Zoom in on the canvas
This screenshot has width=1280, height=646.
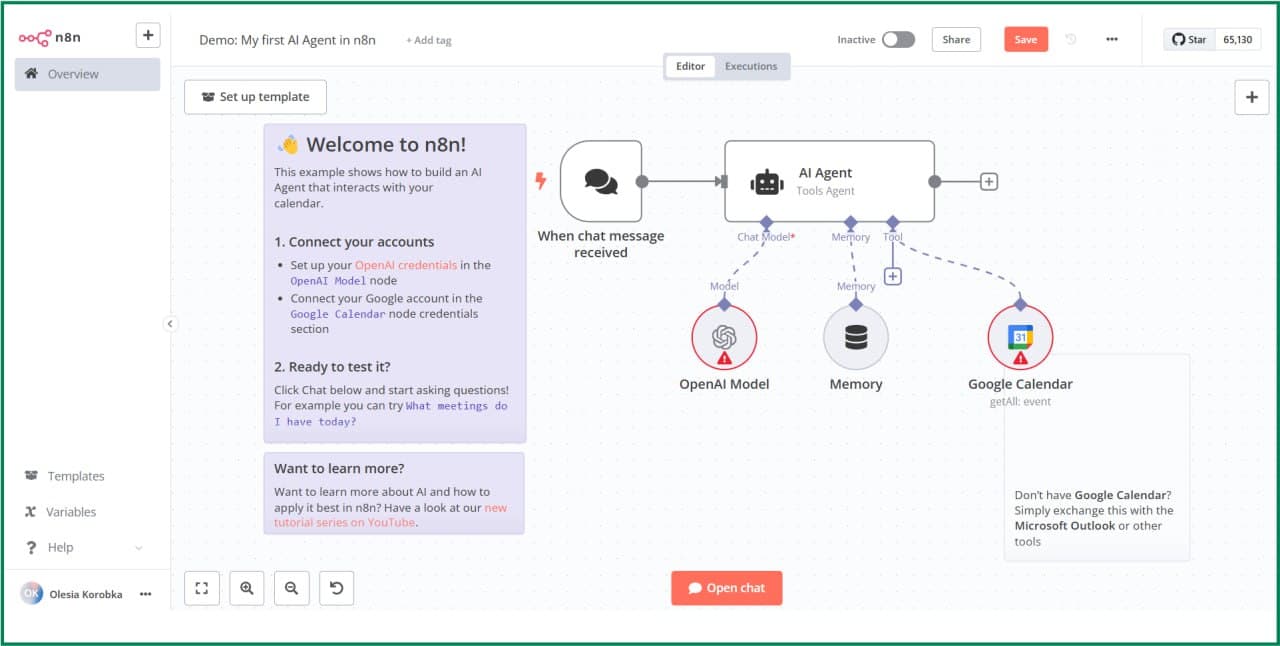[x=247, y=588]
